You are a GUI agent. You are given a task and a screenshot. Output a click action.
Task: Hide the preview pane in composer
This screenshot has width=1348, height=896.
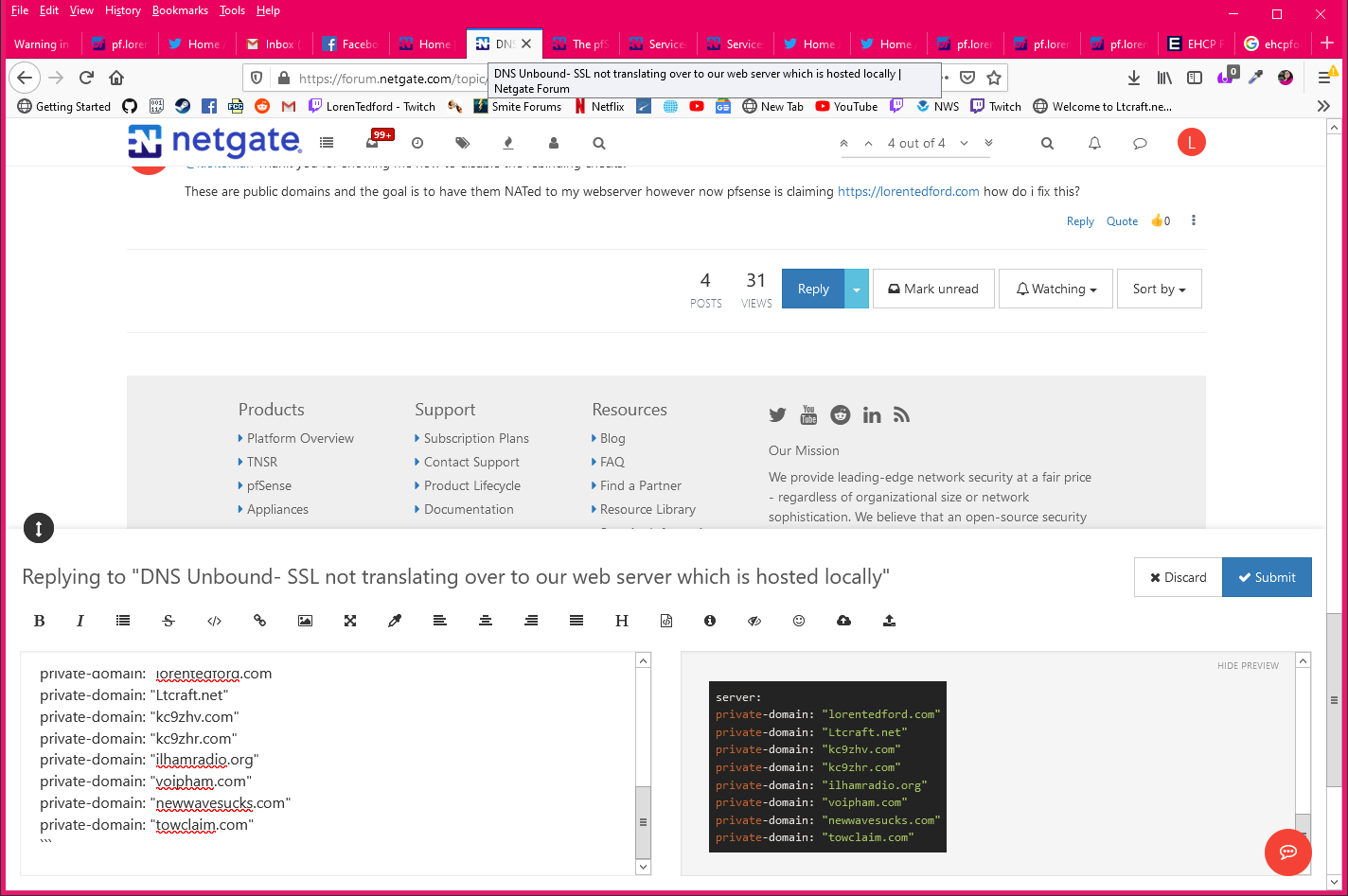click(x=1248, y=665)
